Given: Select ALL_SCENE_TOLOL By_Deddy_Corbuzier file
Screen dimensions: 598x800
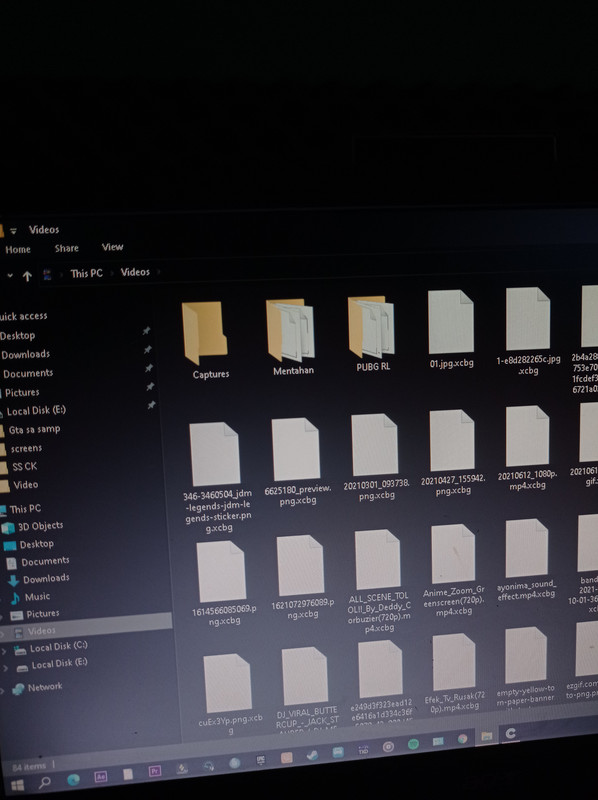Looking at the screenshot, I should tap(379, 581).
